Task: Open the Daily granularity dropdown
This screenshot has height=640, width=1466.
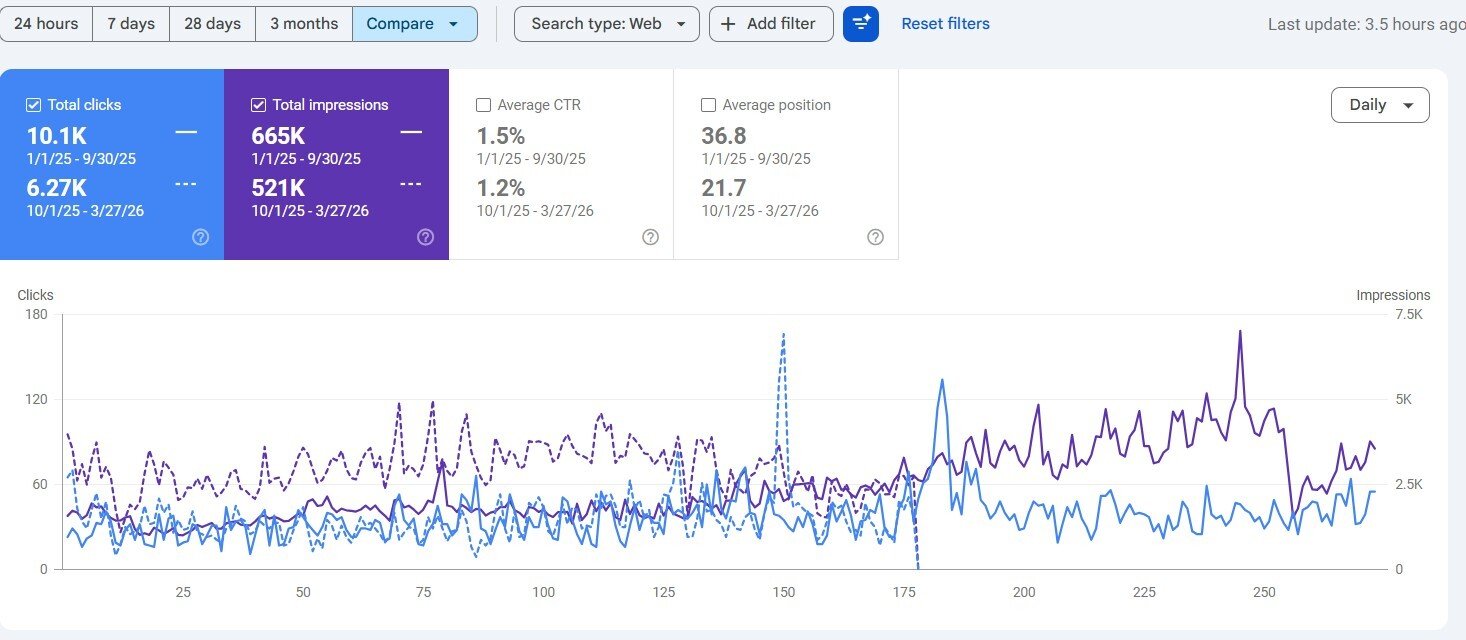Action: 1379,105
